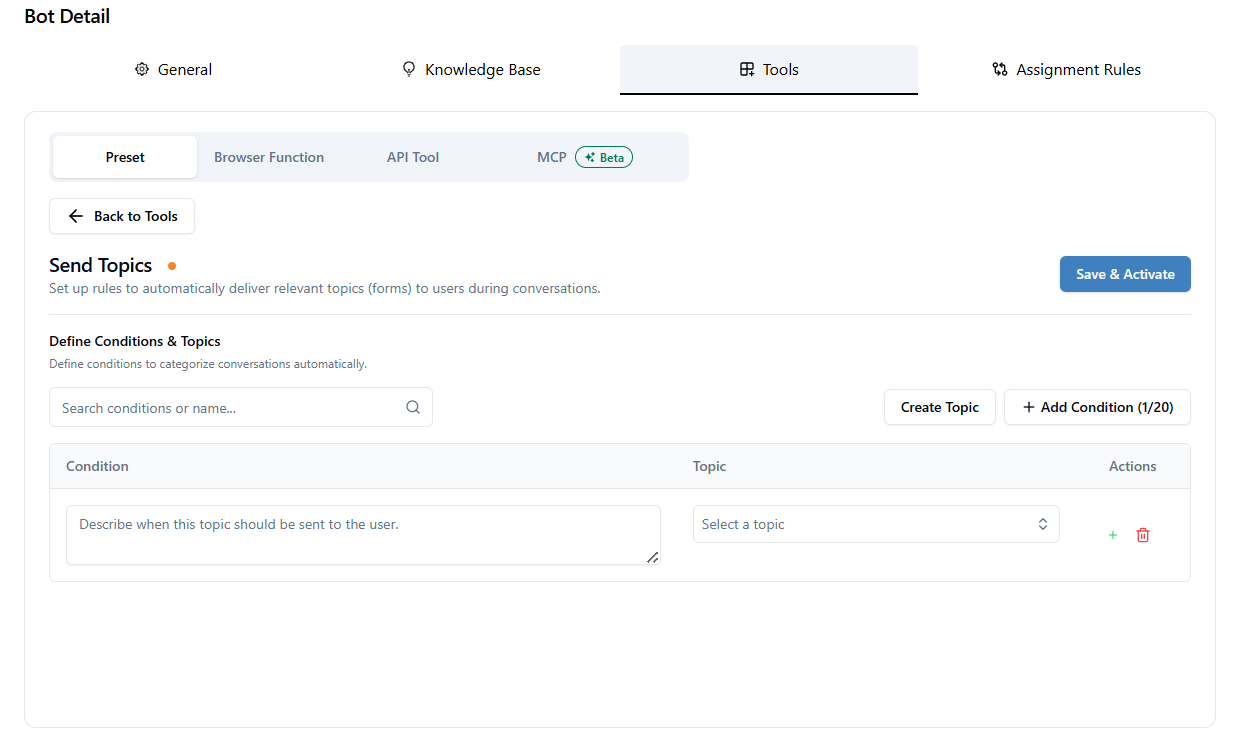Screen dimensions: 1237x740
Task: Select the Preset tab
Action: pos(125,157)
